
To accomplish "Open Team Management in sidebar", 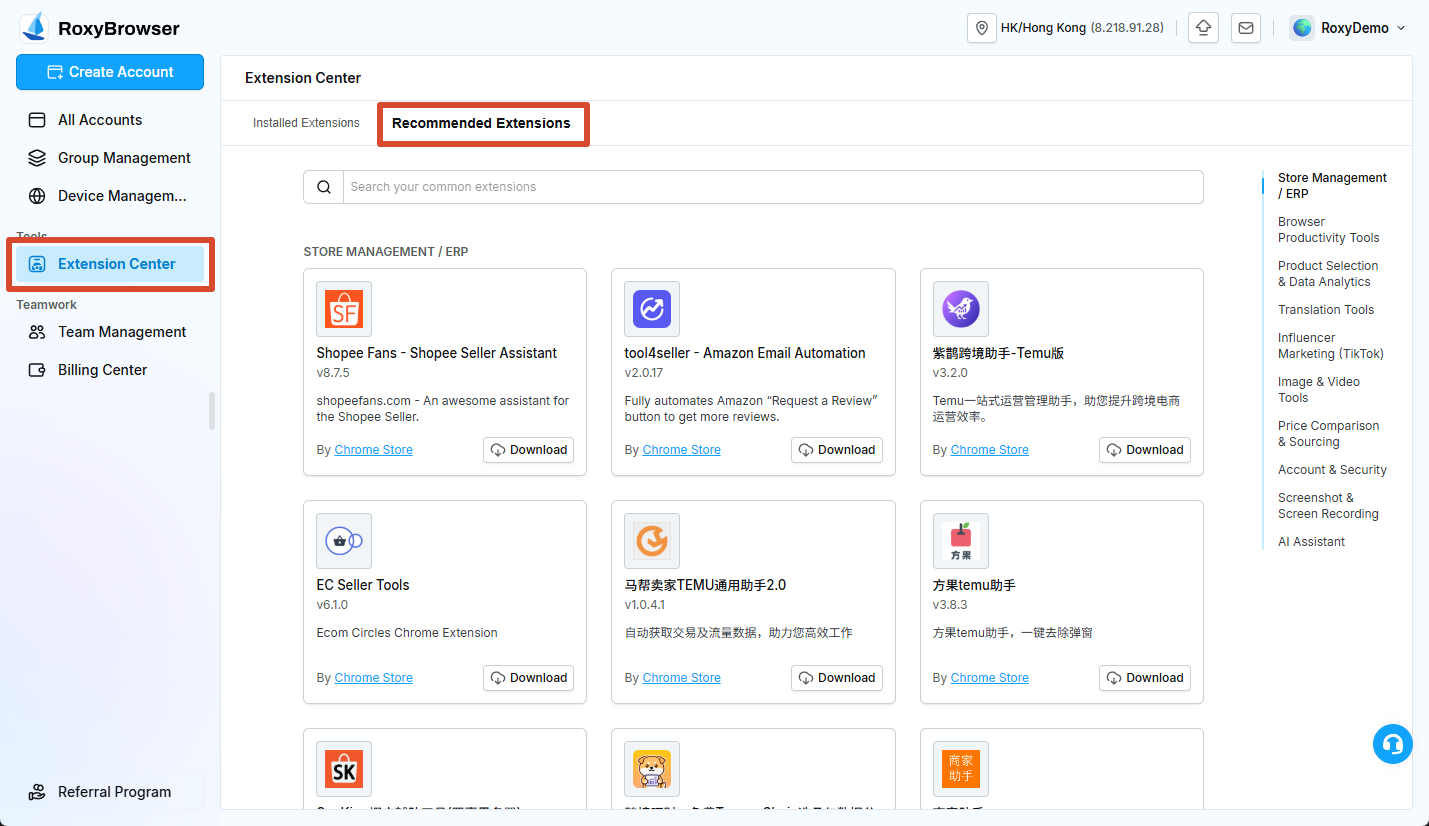I will 110,332.
